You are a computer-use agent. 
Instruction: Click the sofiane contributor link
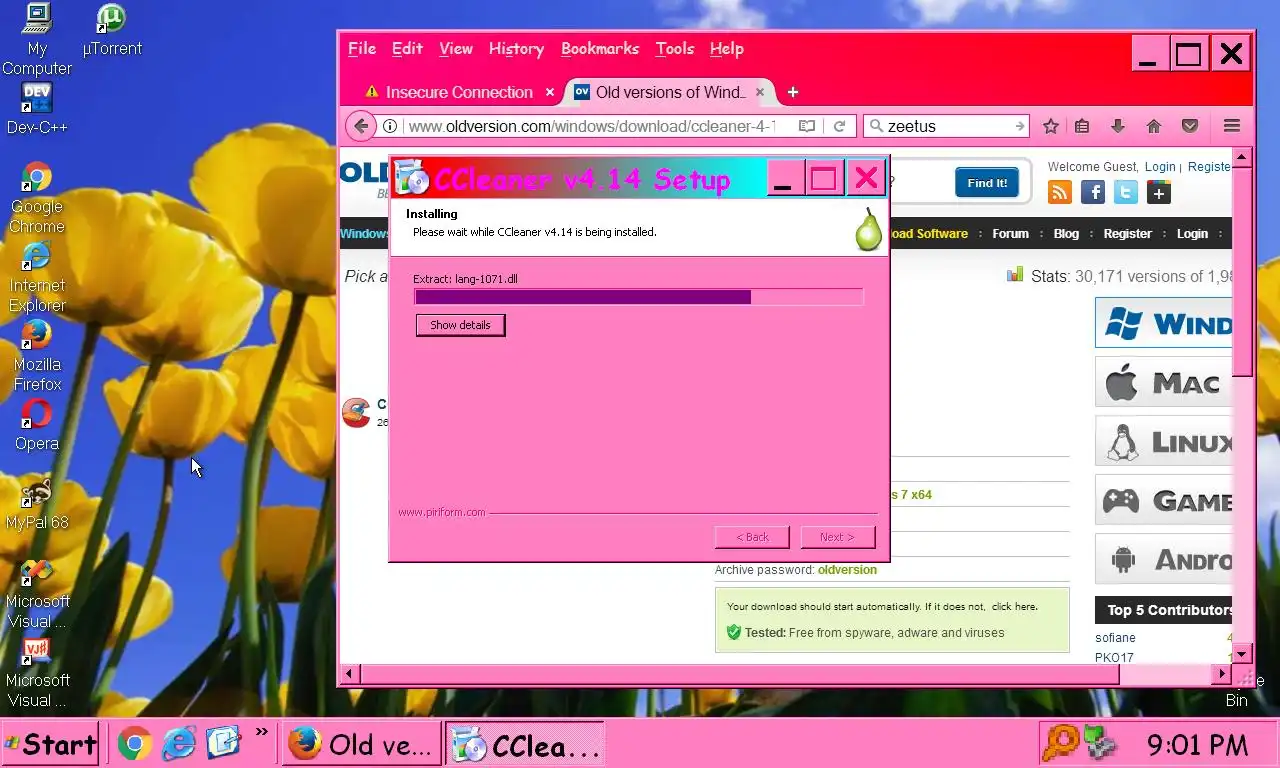click(1115, 637)
